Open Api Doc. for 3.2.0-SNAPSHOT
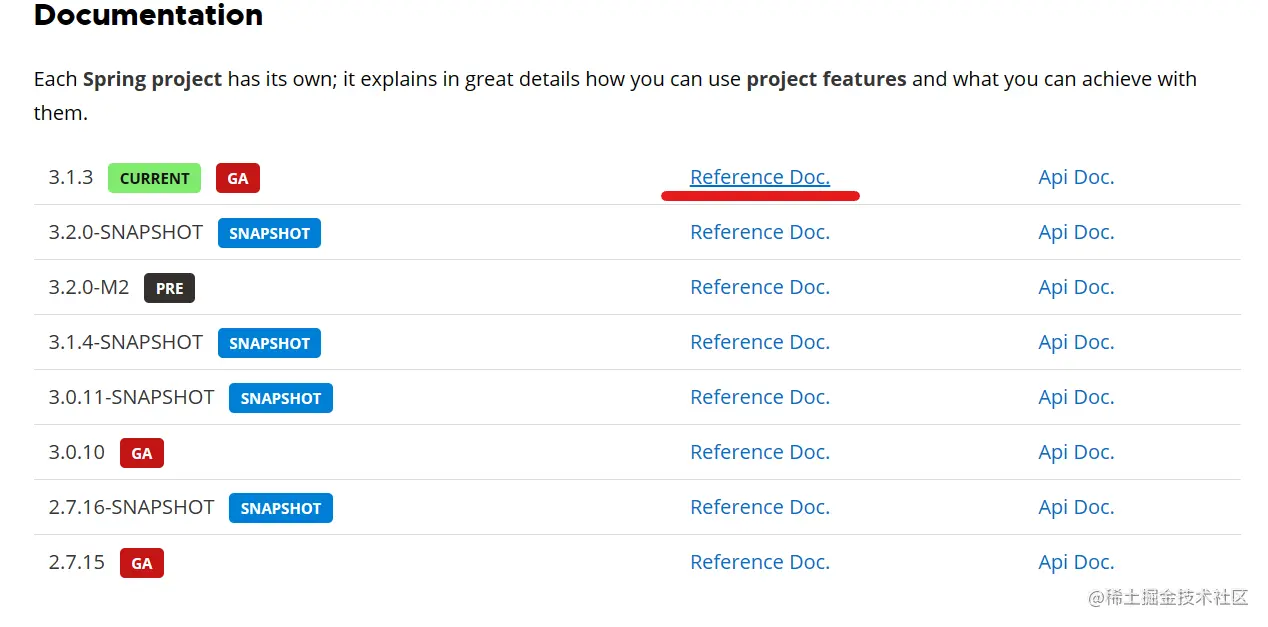 [1076, 232]
